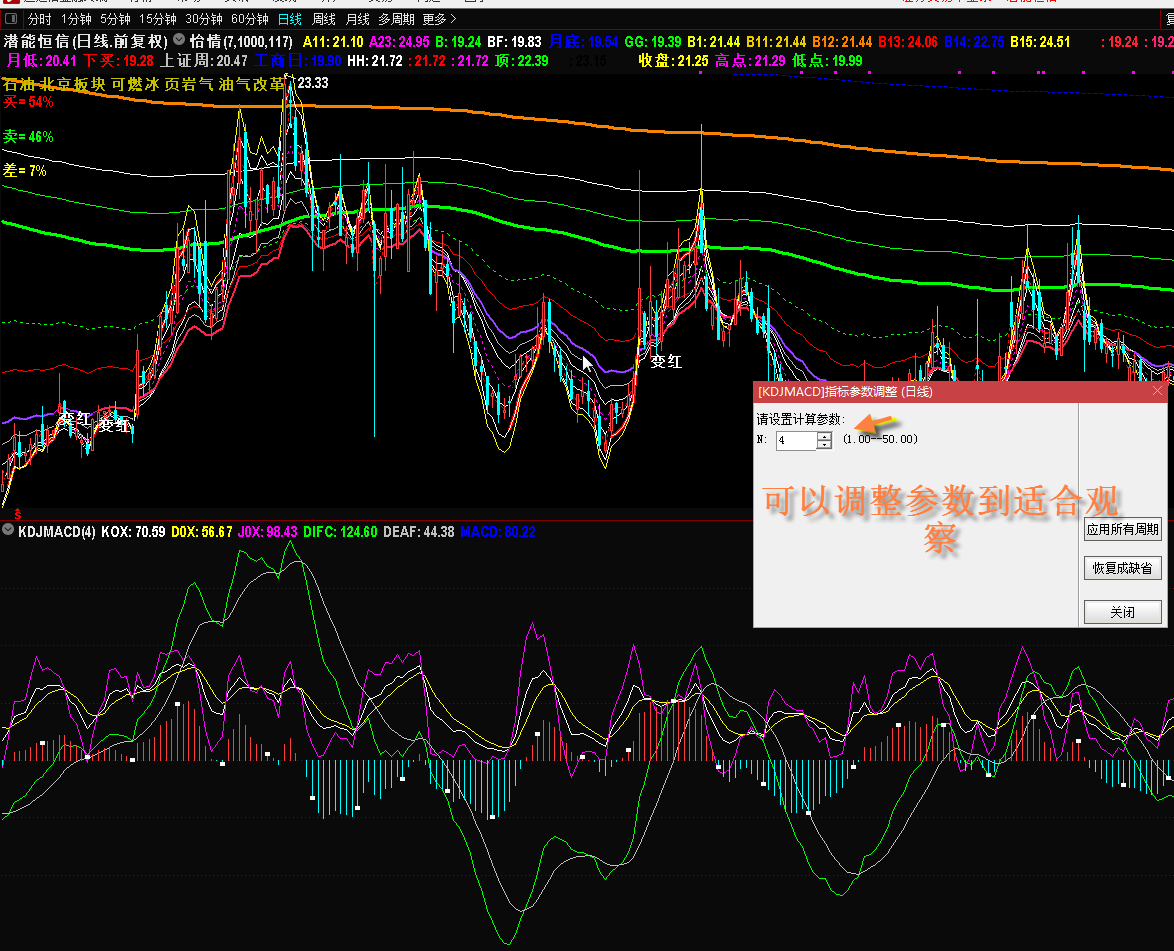The image size is (1174, 951).
Task: Open the indicator menu circle before KDJMACD(4)
Action: click(8, 530)
